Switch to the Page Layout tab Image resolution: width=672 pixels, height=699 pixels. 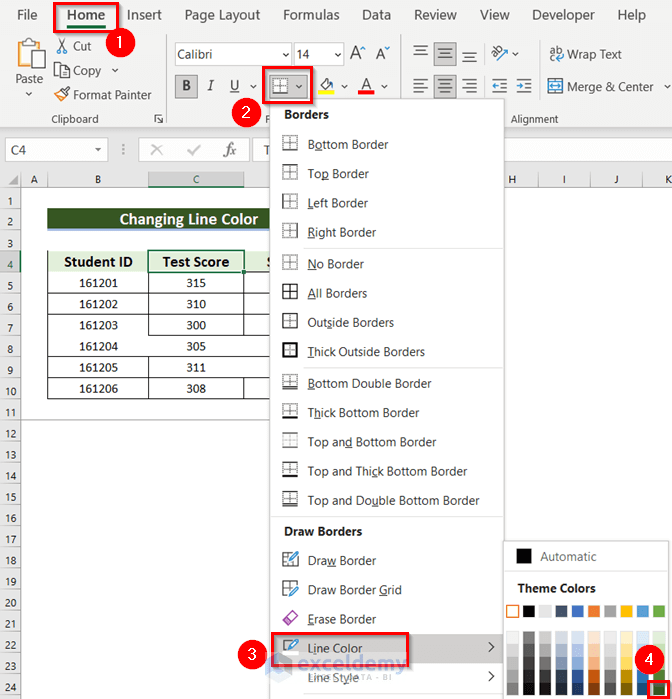click(222, 15)
